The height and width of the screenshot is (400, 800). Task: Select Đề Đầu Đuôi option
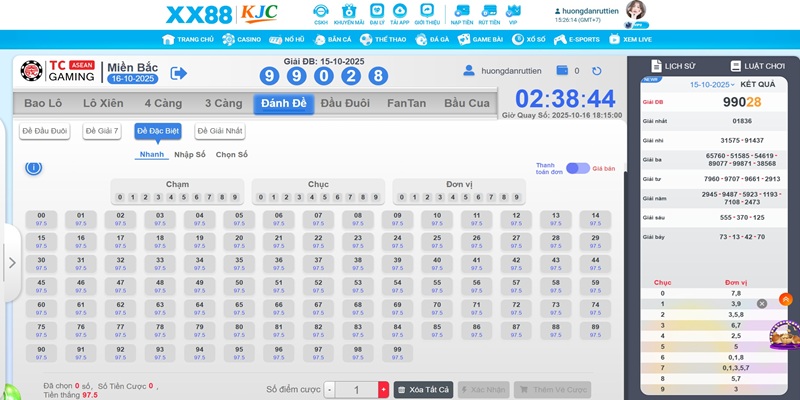(x=45, y=131)
